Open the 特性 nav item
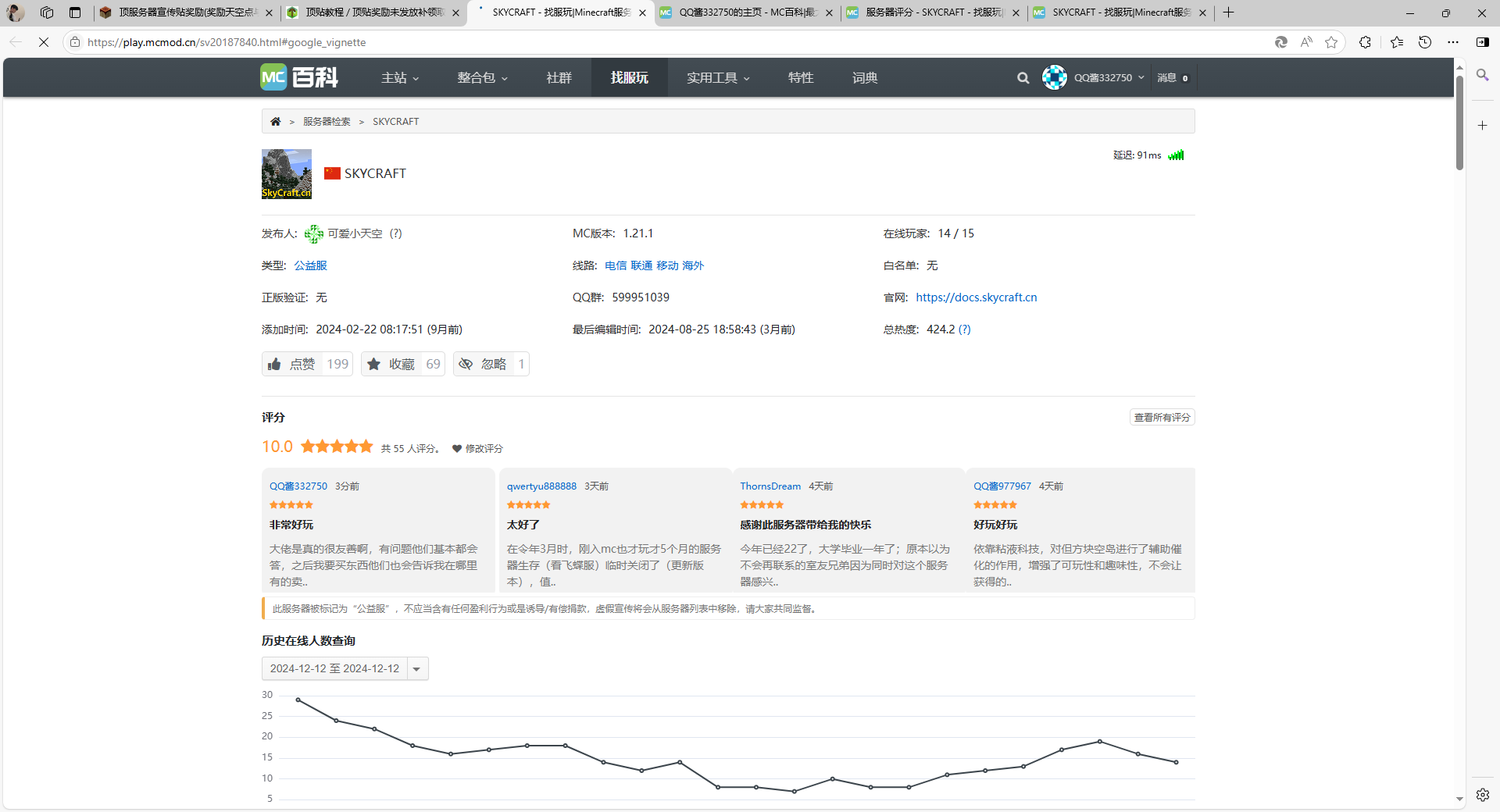 [x=801, y=78]
